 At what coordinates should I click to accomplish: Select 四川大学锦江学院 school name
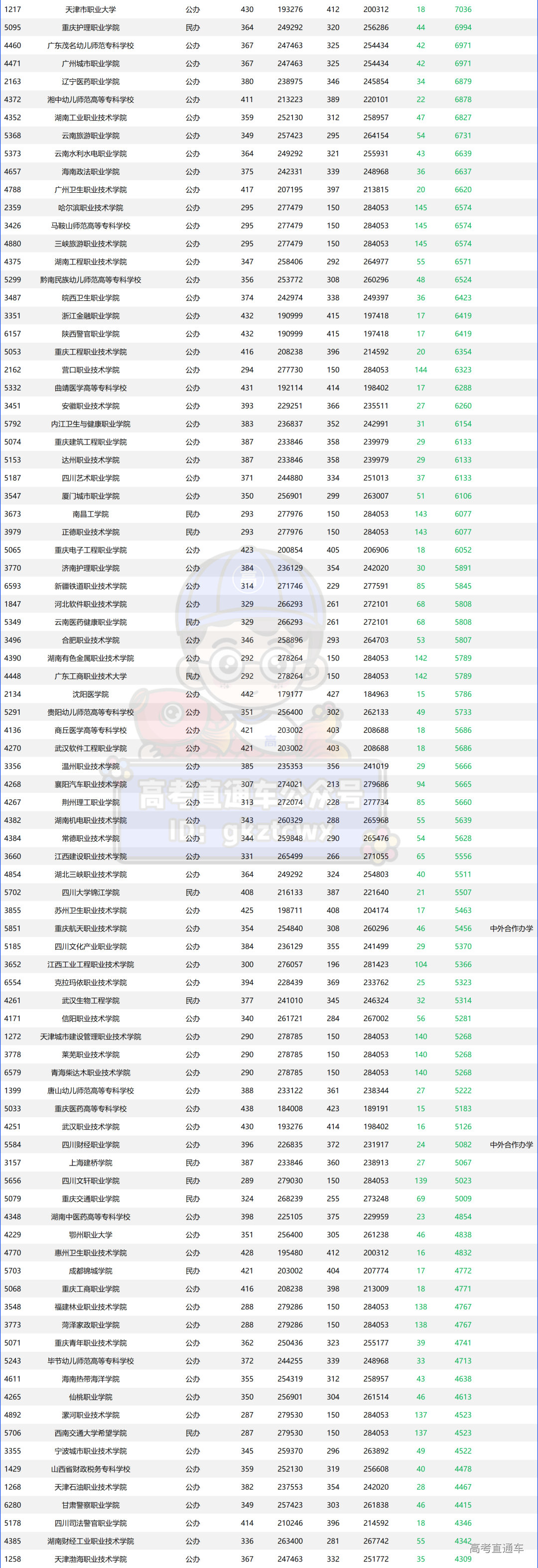(90, 893)
